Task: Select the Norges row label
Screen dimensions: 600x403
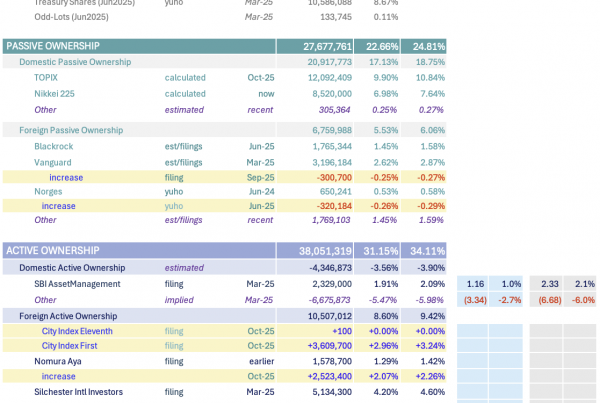Action: click(49, 191)
